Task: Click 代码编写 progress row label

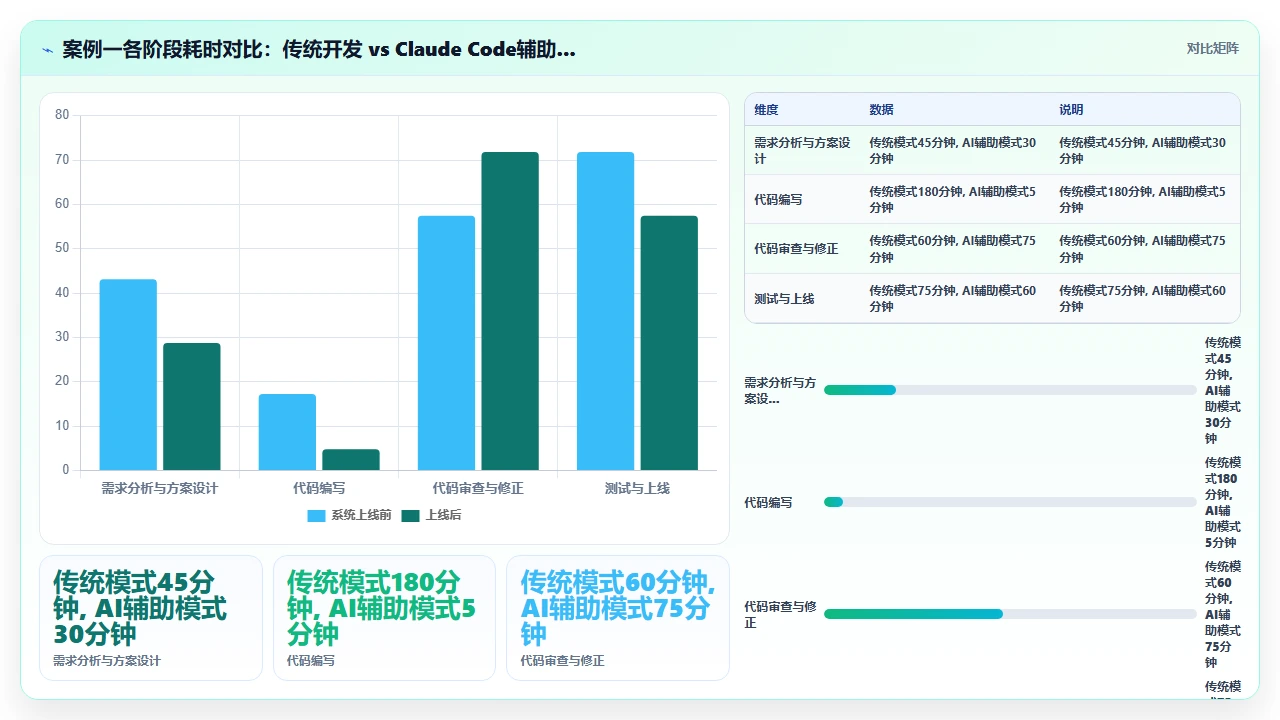Action: (x=768, y=503)
